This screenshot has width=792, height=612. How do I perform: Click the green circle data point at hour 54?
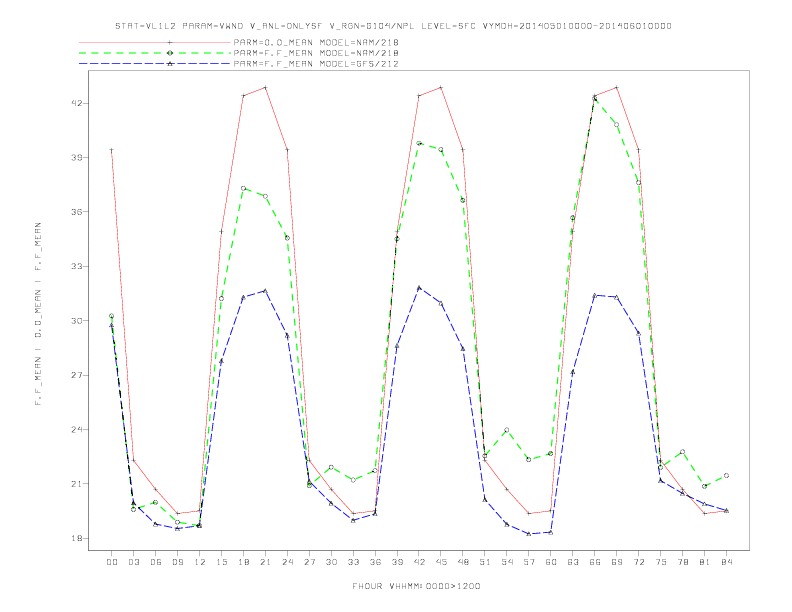click(507, 430)
